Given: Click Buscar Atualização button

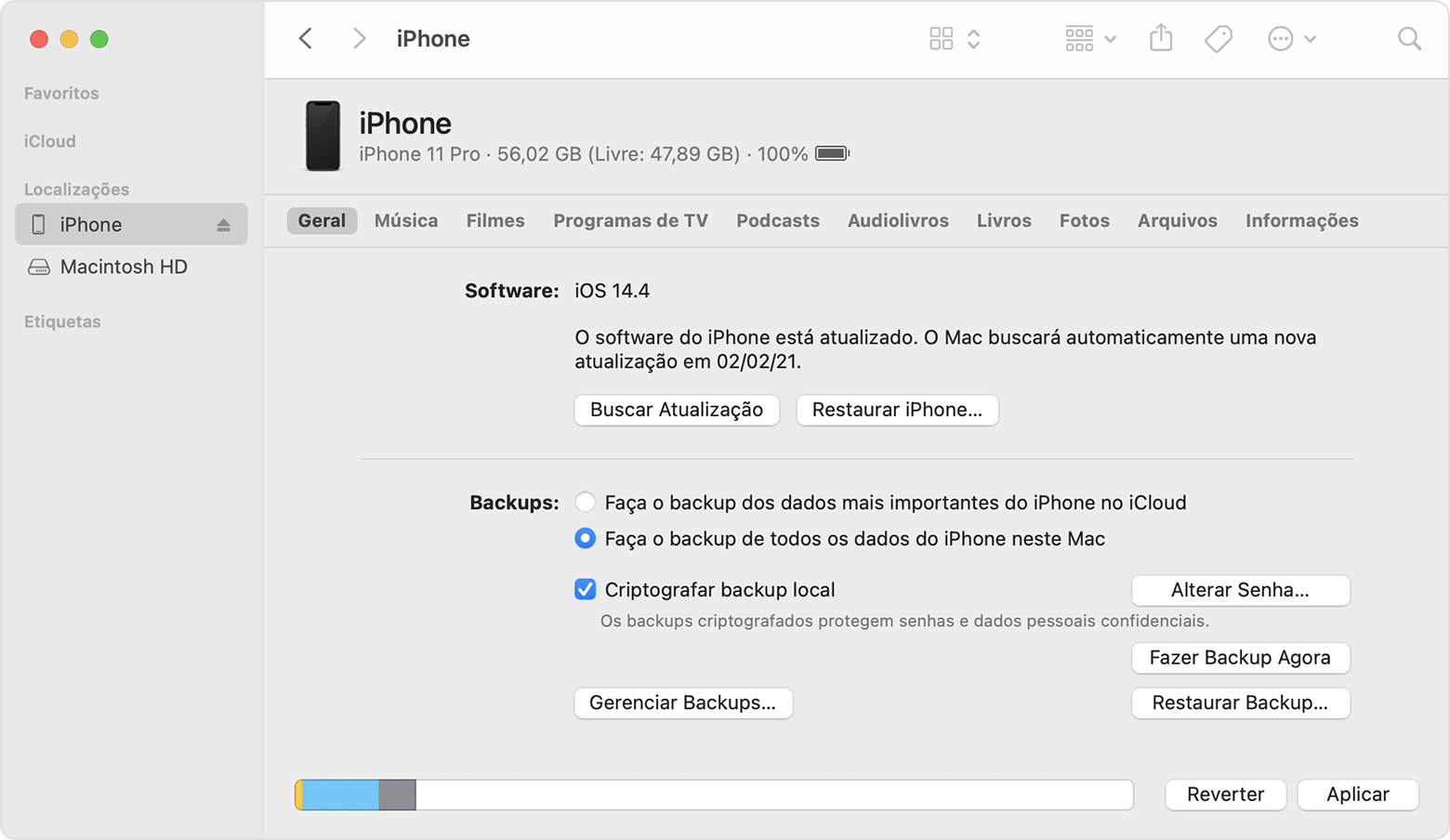Looking at the screenshot, I should click(677, 410).
